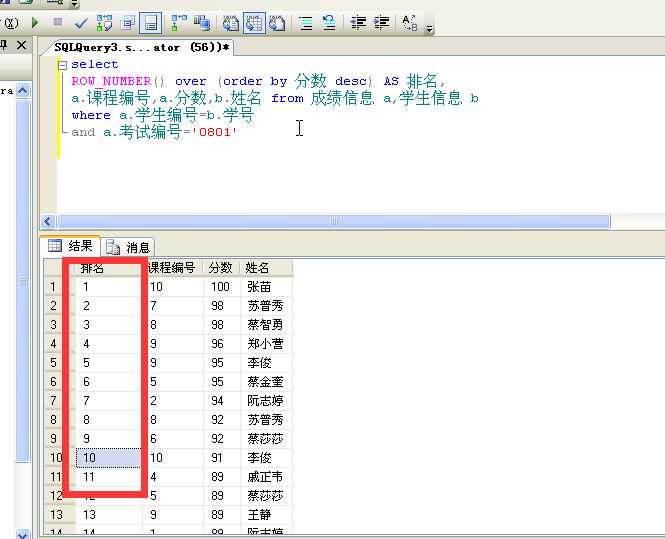Image resolution: width=665 pixels, height=539 pixels.
Task: Close the left side panel with X
Action: pos(21,45)
